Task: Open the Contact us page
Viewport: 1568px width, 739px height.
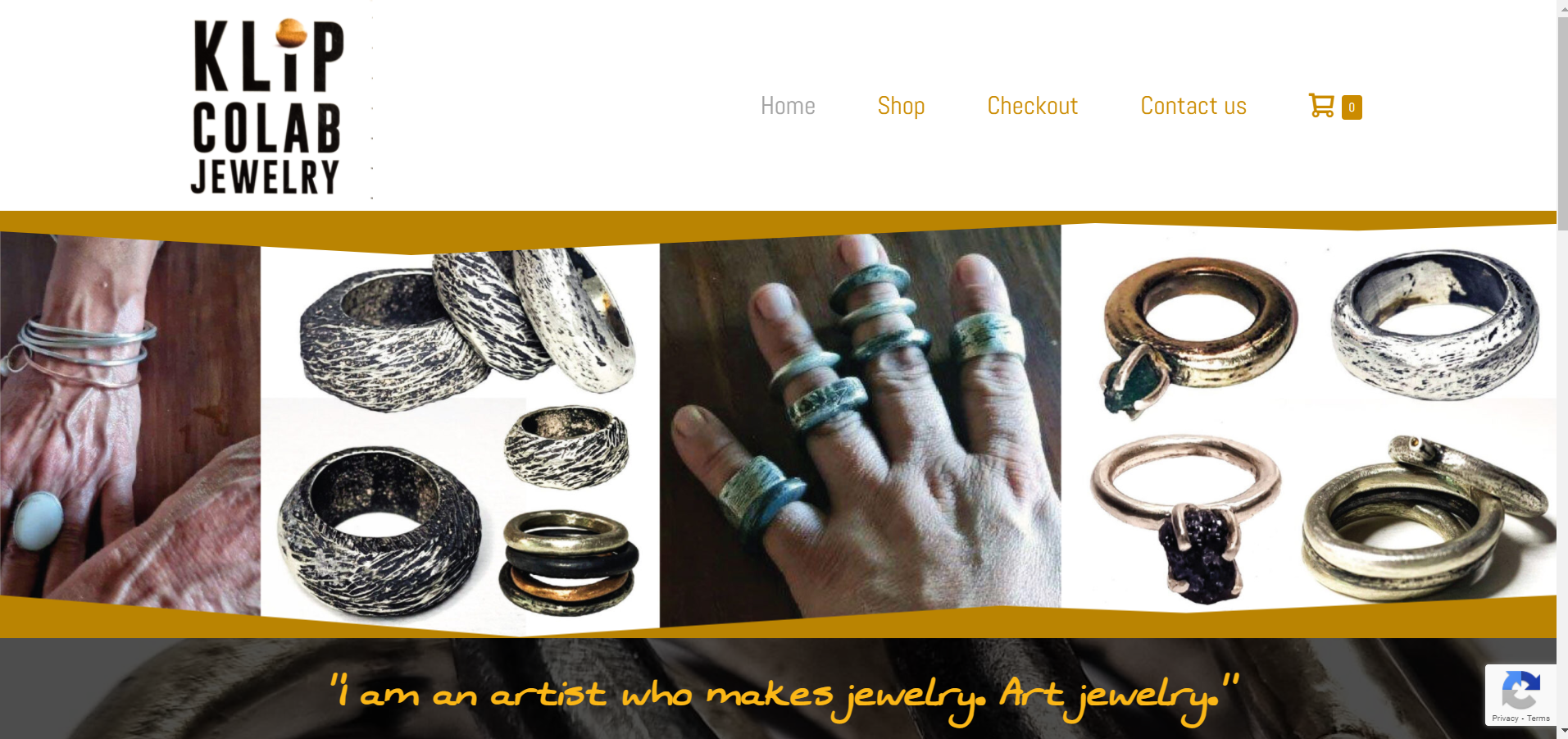Action: point(1193,106)
